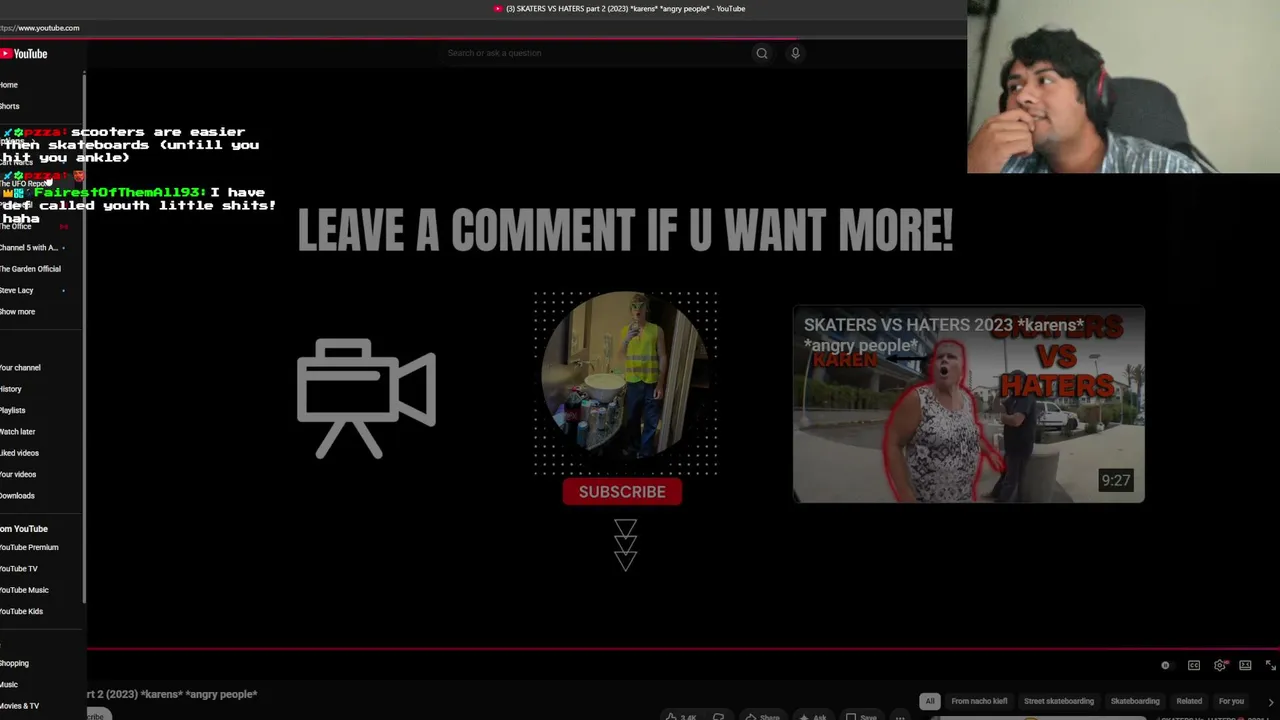Switch to theater mode
1280x720 pixels.
point(1245,665)
